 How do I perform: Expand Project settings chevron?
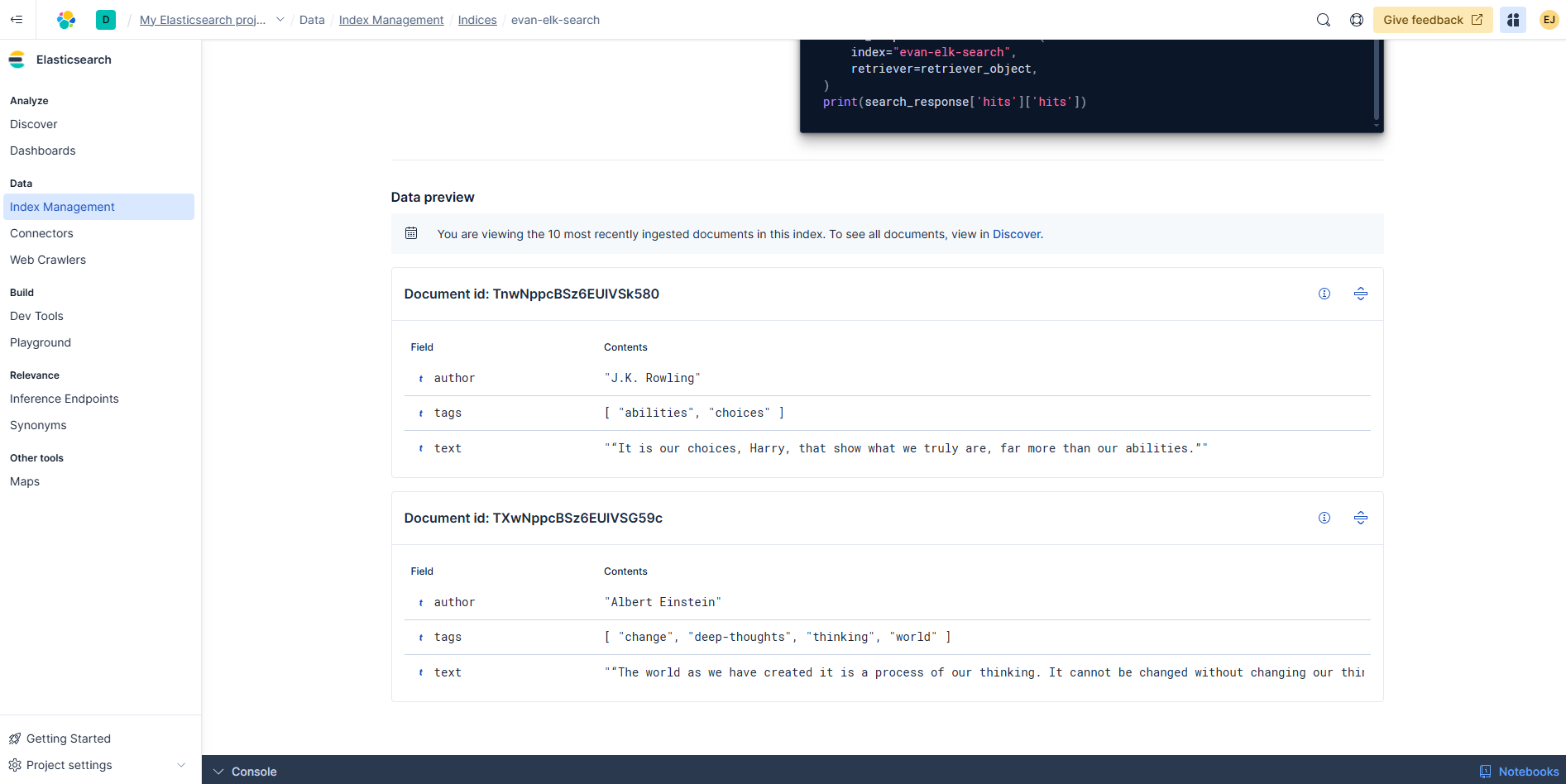pyautogui.click(x=181, y=765)
